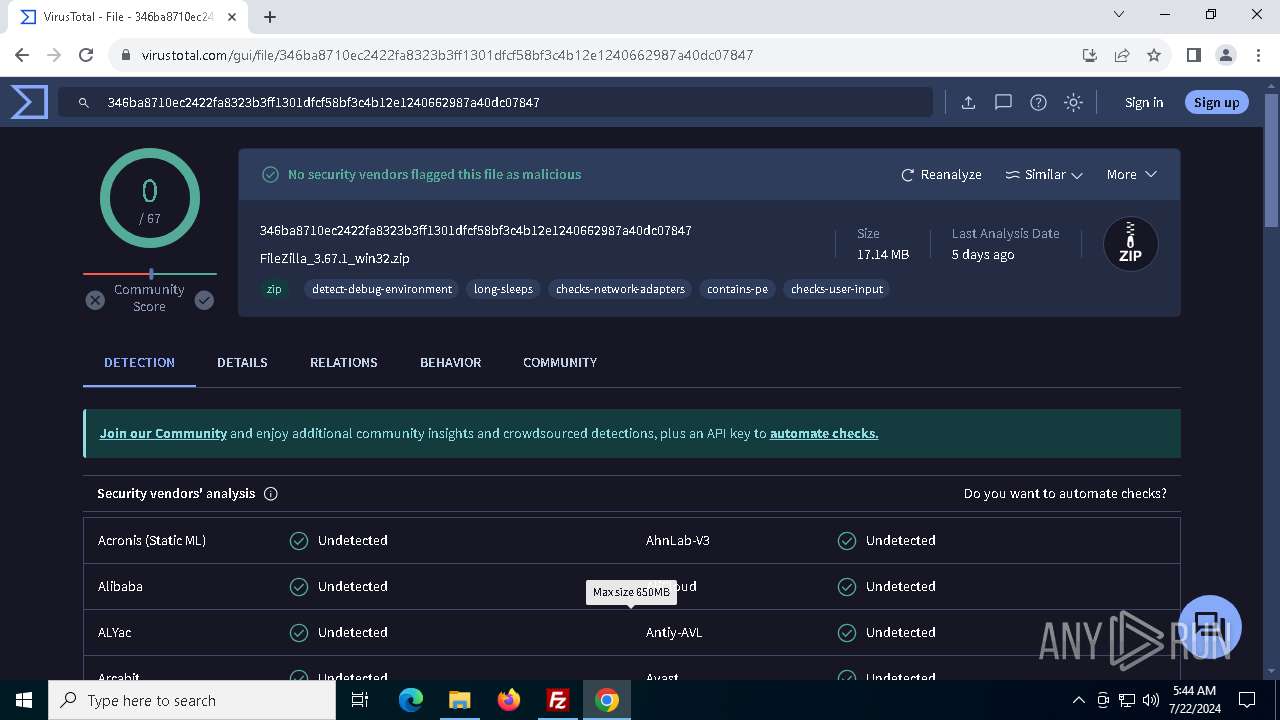
Task: Click the long-sleeps tag
Action: tap(503, 289)
